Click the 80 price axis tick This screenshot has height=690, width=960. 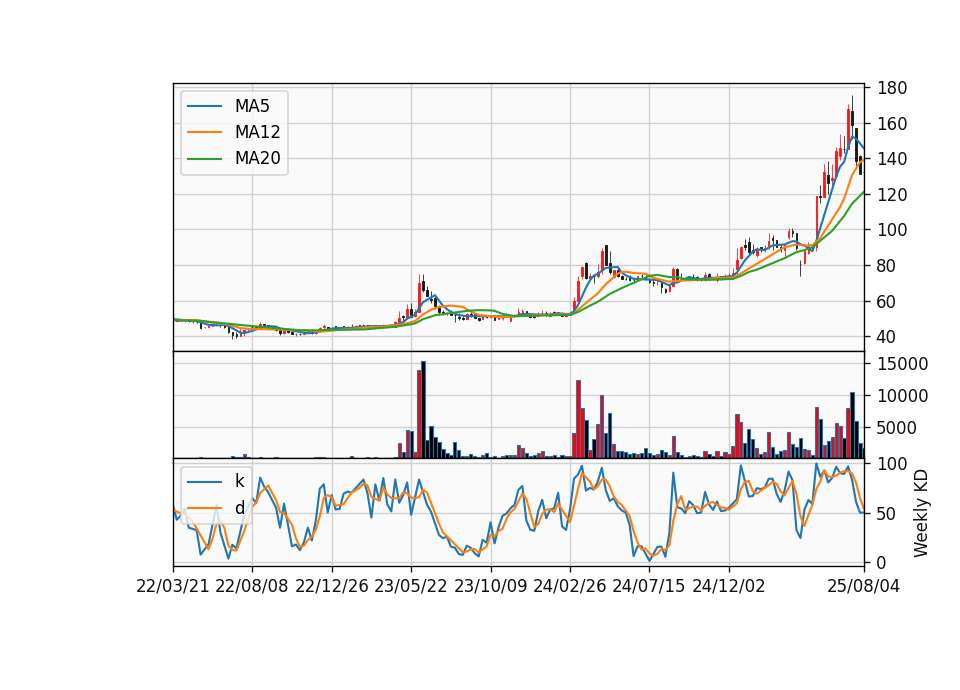(x=887, y=266)
